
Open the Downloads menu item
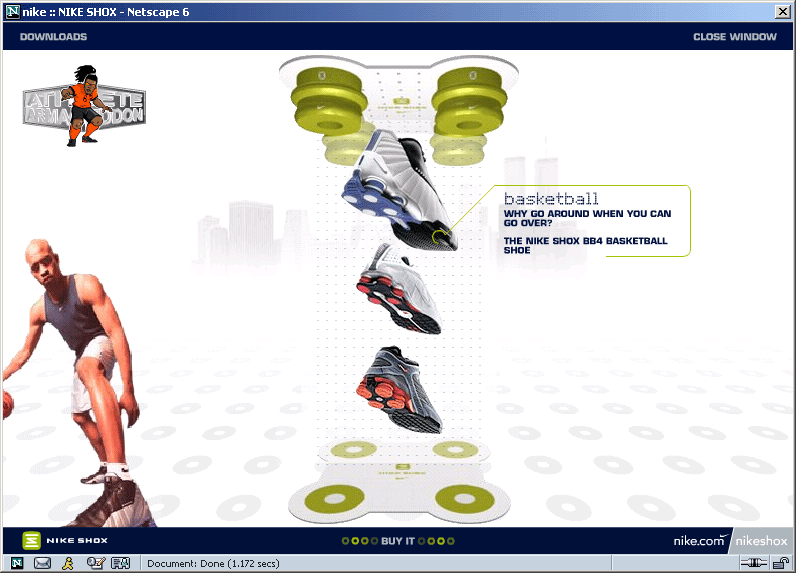(x=53, y=37)
